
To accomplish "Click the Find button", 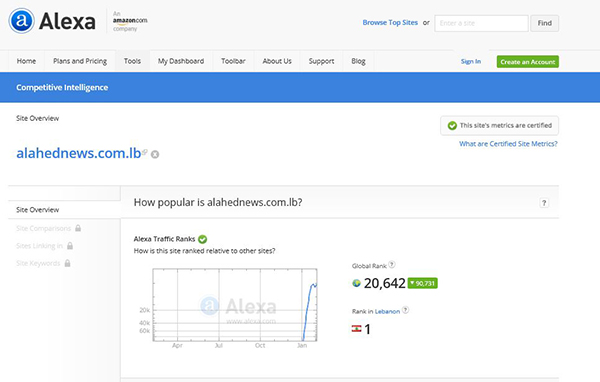I will [545, 23].
